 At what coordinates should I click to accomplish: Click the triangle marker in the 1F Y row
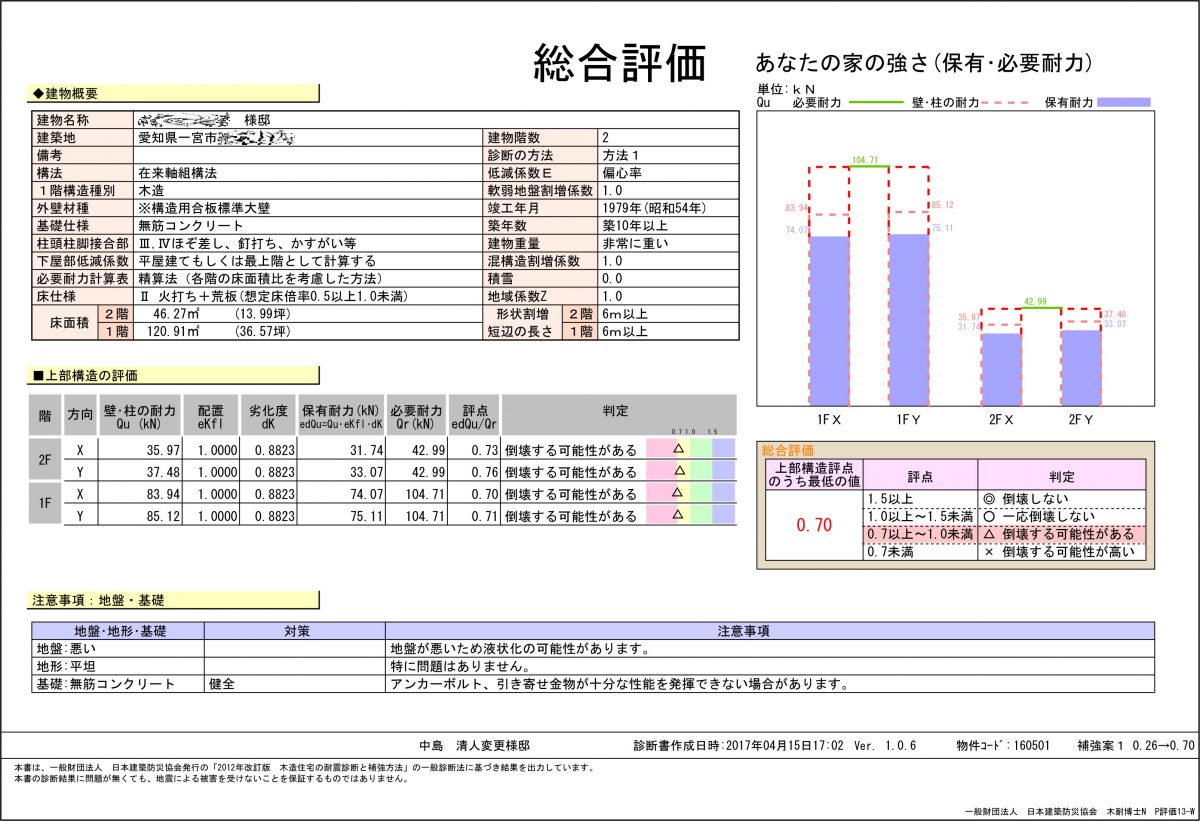click(678, 515)
